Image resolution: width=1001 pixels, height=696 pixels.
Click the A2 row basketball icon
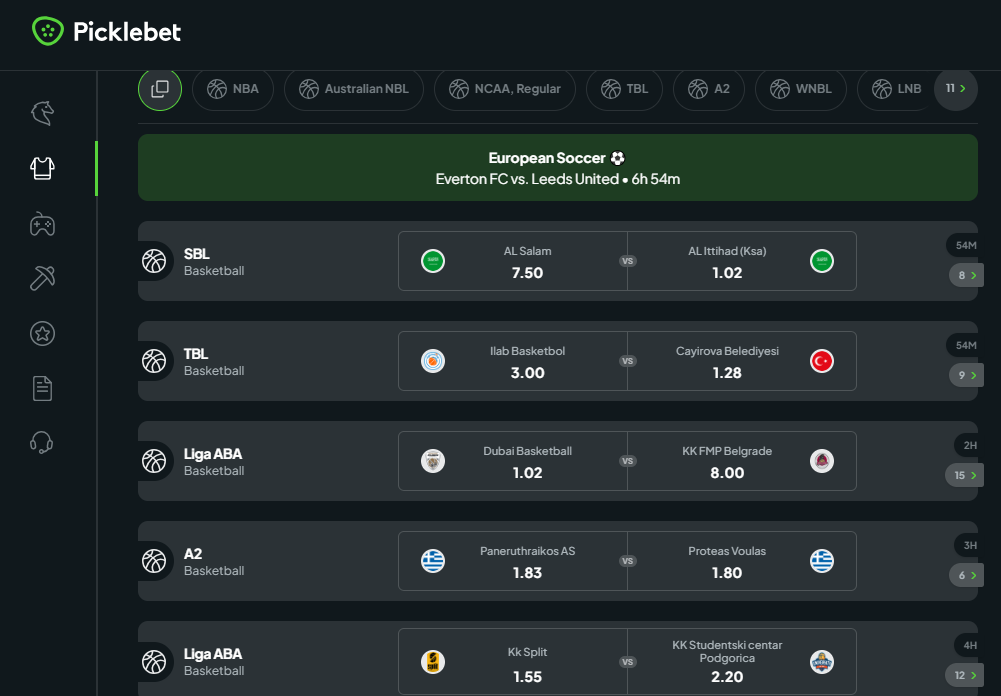click(154, 561)
